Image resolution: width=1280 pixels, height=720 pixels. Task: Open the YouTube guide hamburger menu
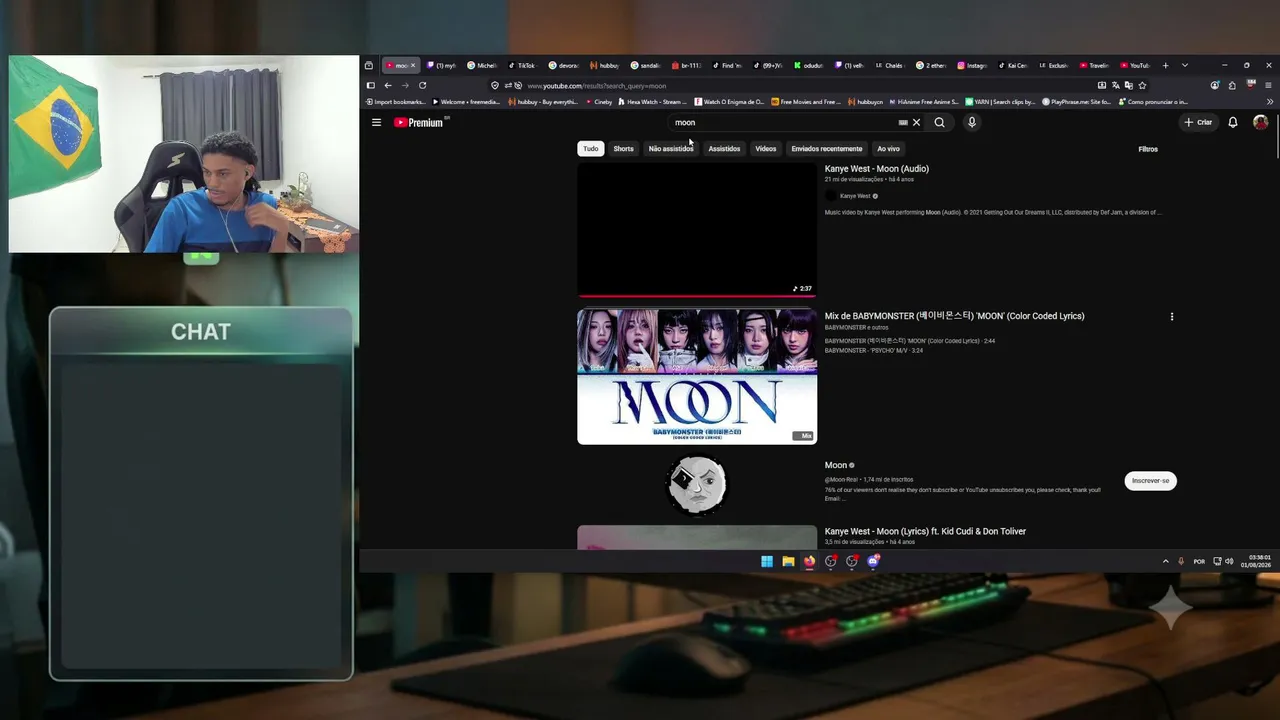(x=376, y=122)
